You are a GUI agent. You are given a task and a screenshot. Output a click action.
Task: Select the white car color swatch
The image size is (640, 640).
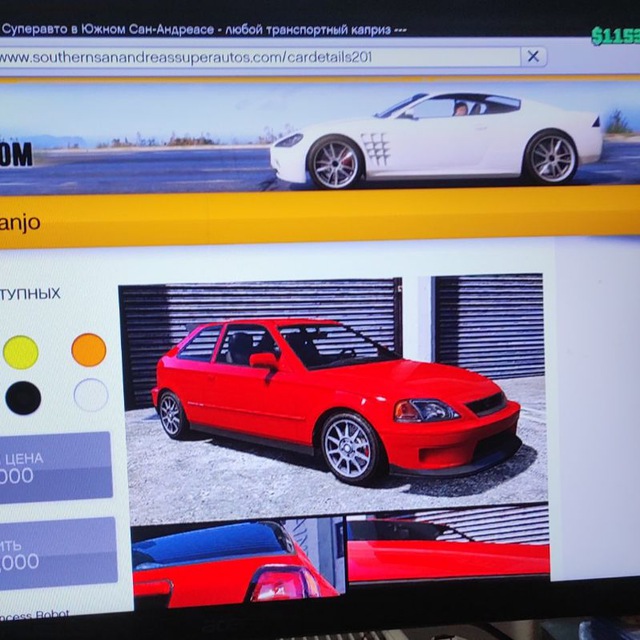pos(91,395)
